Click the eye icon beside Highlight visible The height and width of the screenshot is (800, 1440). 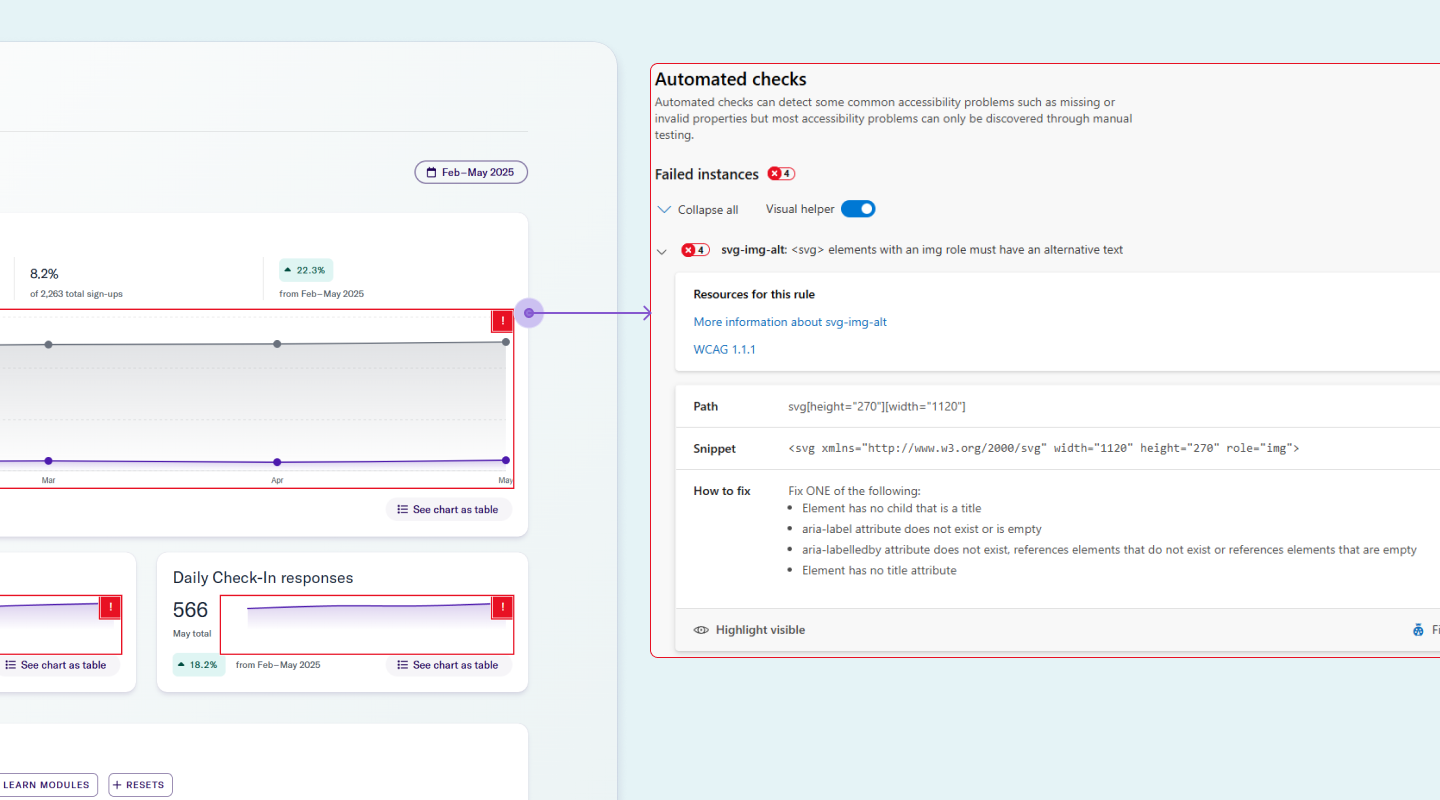tap(701, 629)
